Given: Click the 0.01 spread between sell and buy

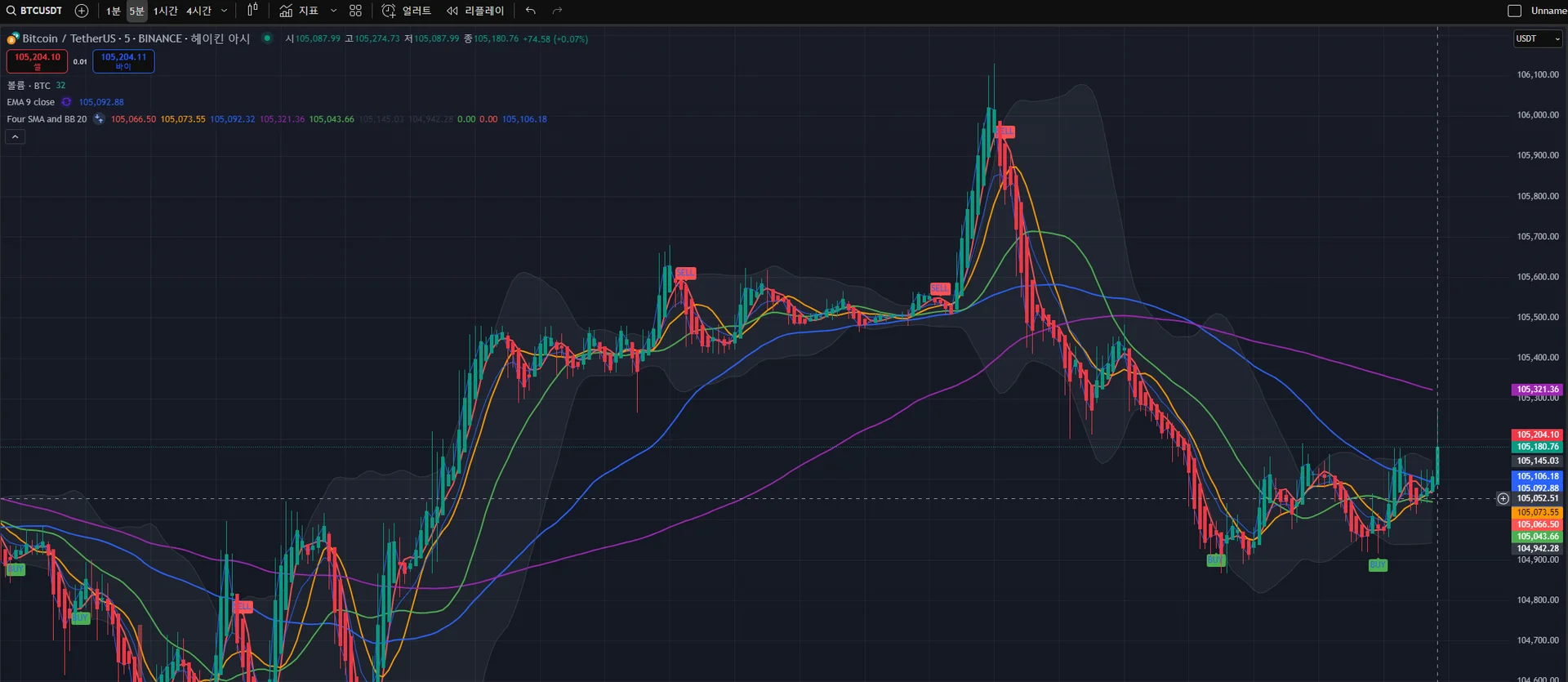Looking at the screenshot, I should [80, 61].
